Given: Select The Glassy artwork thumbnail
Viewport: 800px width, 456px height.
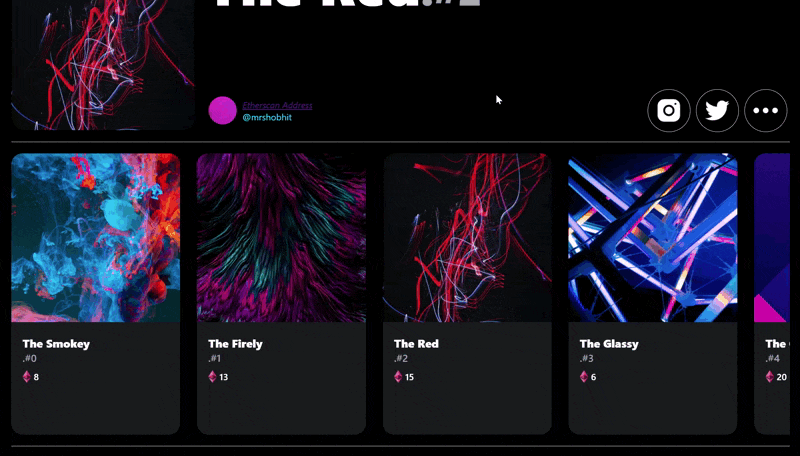Looking at the screenshot, I should (653, 238).
